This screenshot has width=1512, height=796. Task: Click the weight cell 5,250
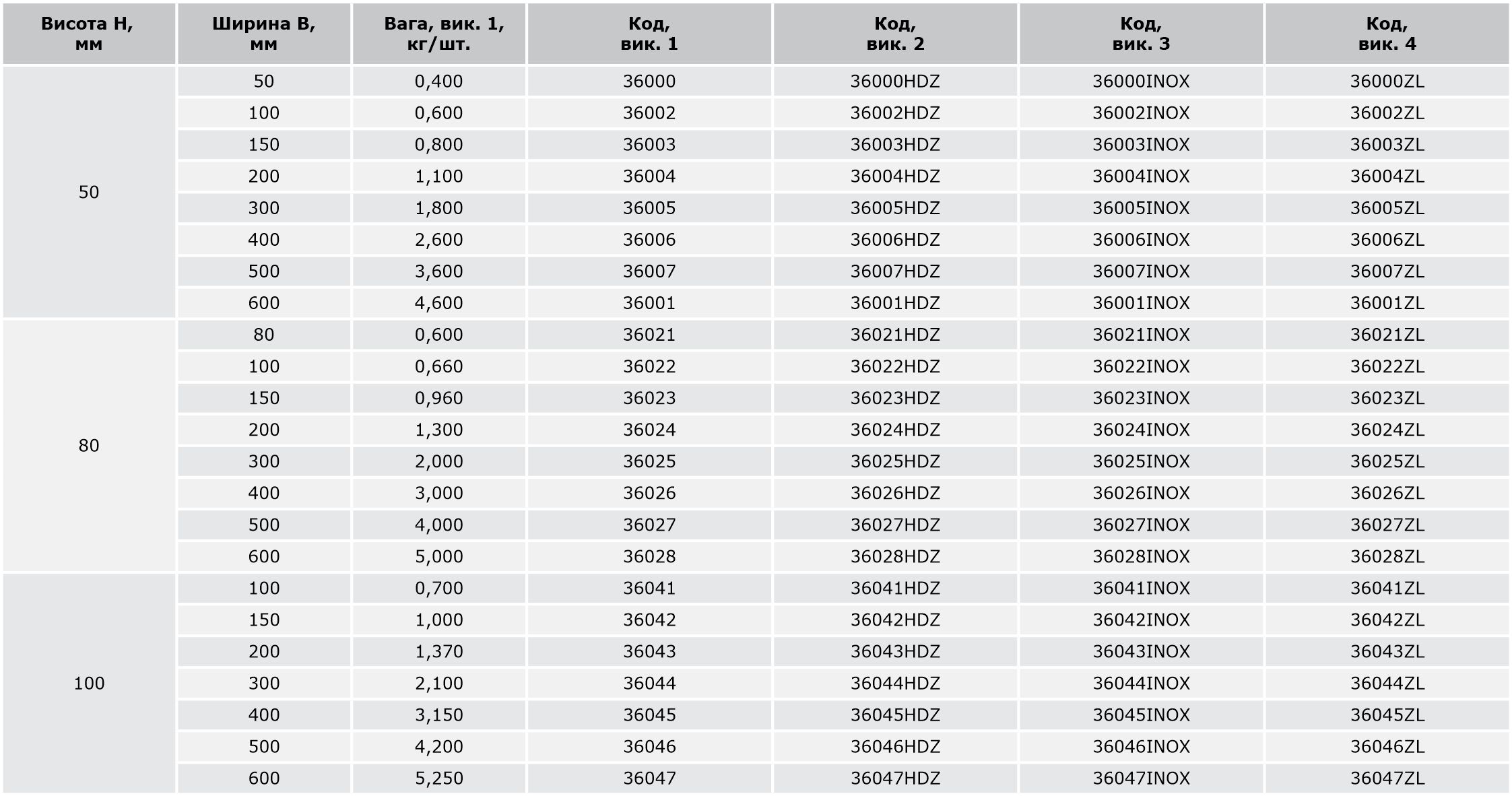(x=438, y=778)
